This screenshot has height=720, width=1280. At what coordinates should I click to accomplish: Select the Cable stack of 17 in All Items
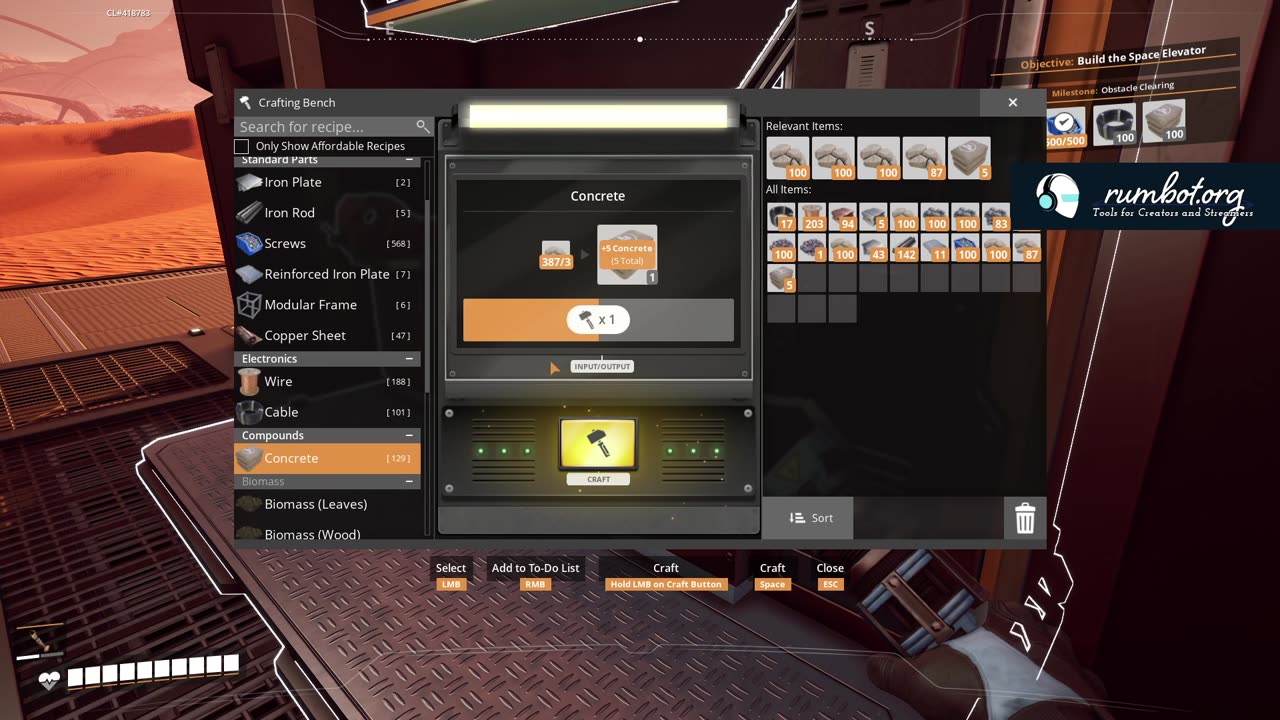[781, 217]
